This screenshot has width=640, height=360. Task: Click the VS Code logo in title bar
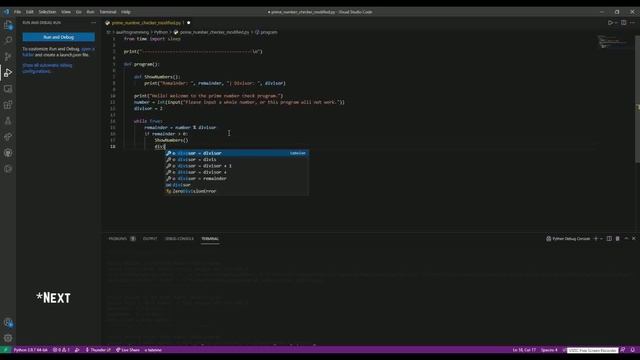point(6,12)
